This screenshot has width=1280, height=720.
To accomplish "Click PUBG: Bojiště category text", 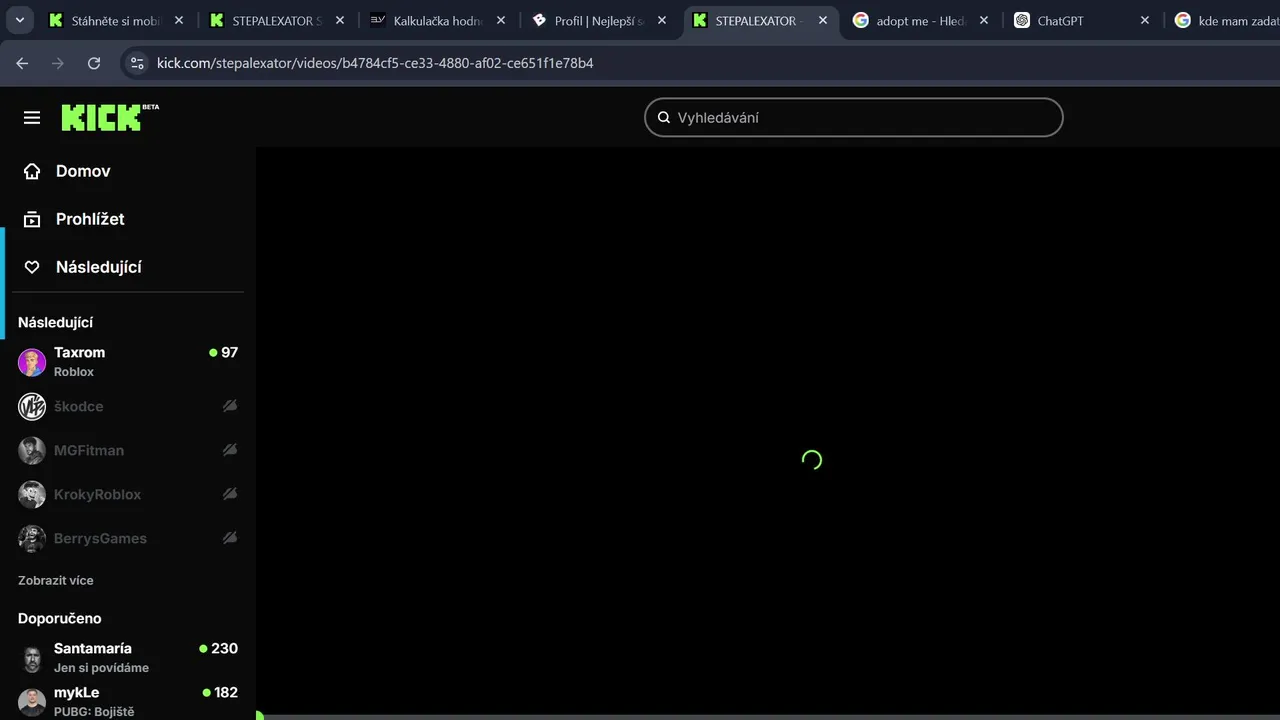I will [x=94, y=712].
